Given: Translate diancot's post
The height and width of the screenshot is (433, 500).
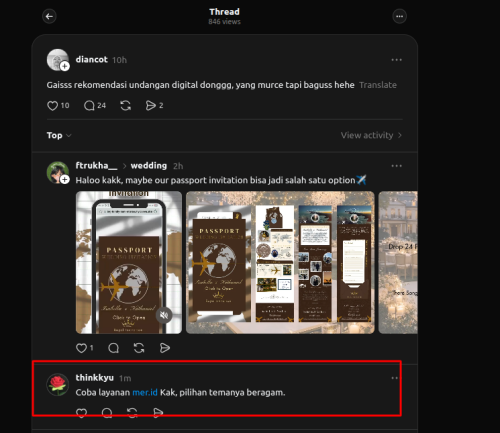Looking at the screenshot, I should tap(378, 85).
